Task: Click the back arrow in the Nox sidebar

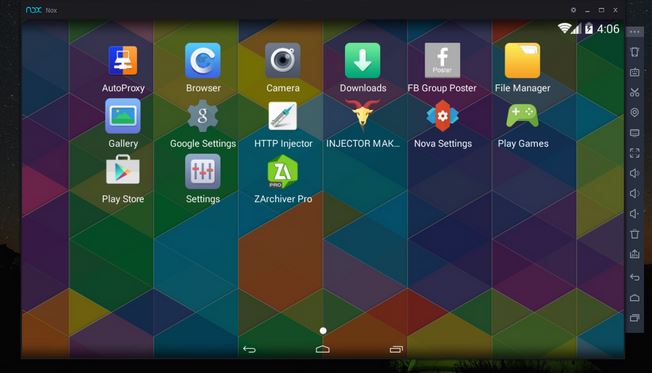Action: [634, 277]
